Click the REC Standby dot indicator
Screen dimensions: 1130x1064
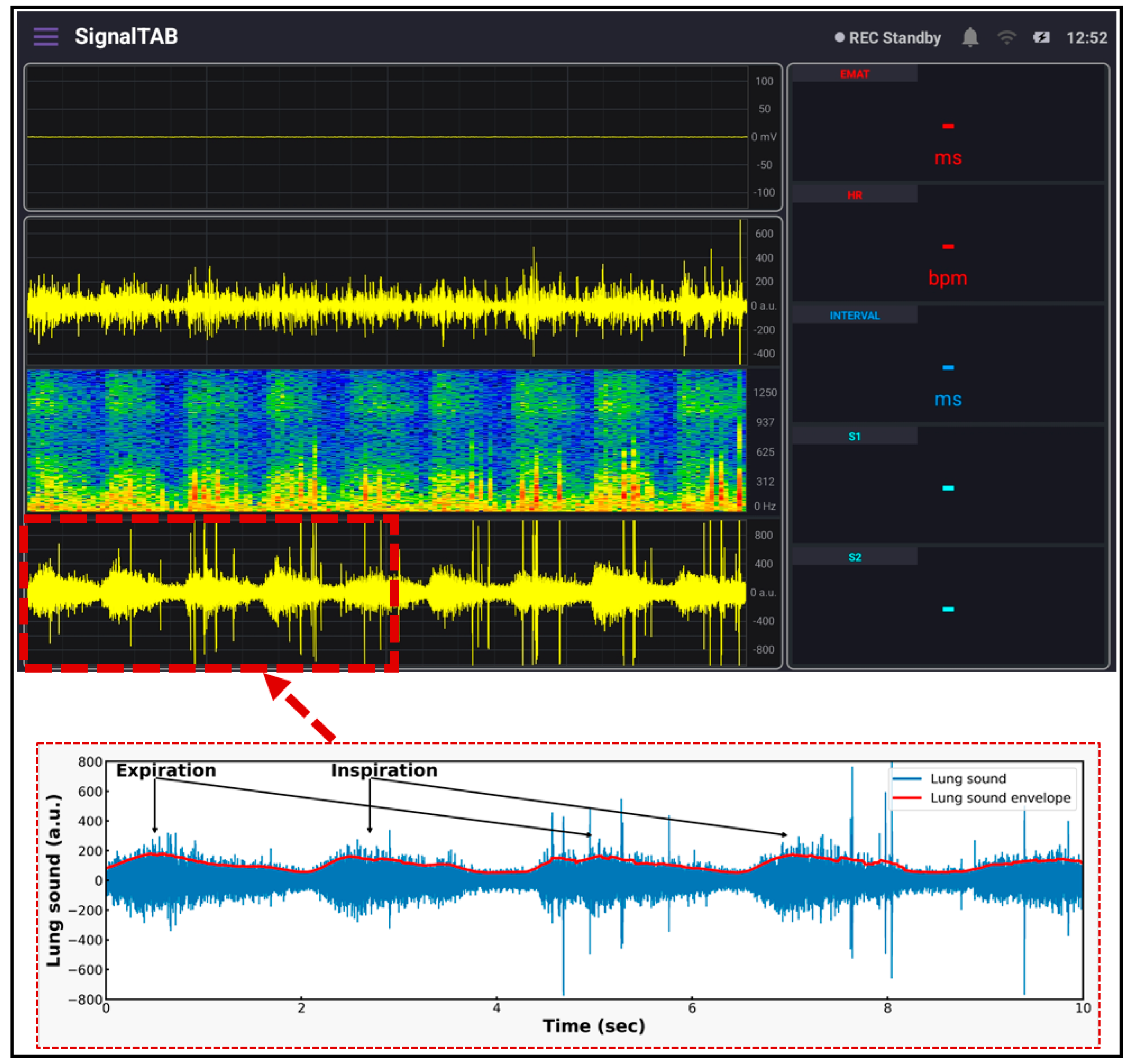[839, 38]
